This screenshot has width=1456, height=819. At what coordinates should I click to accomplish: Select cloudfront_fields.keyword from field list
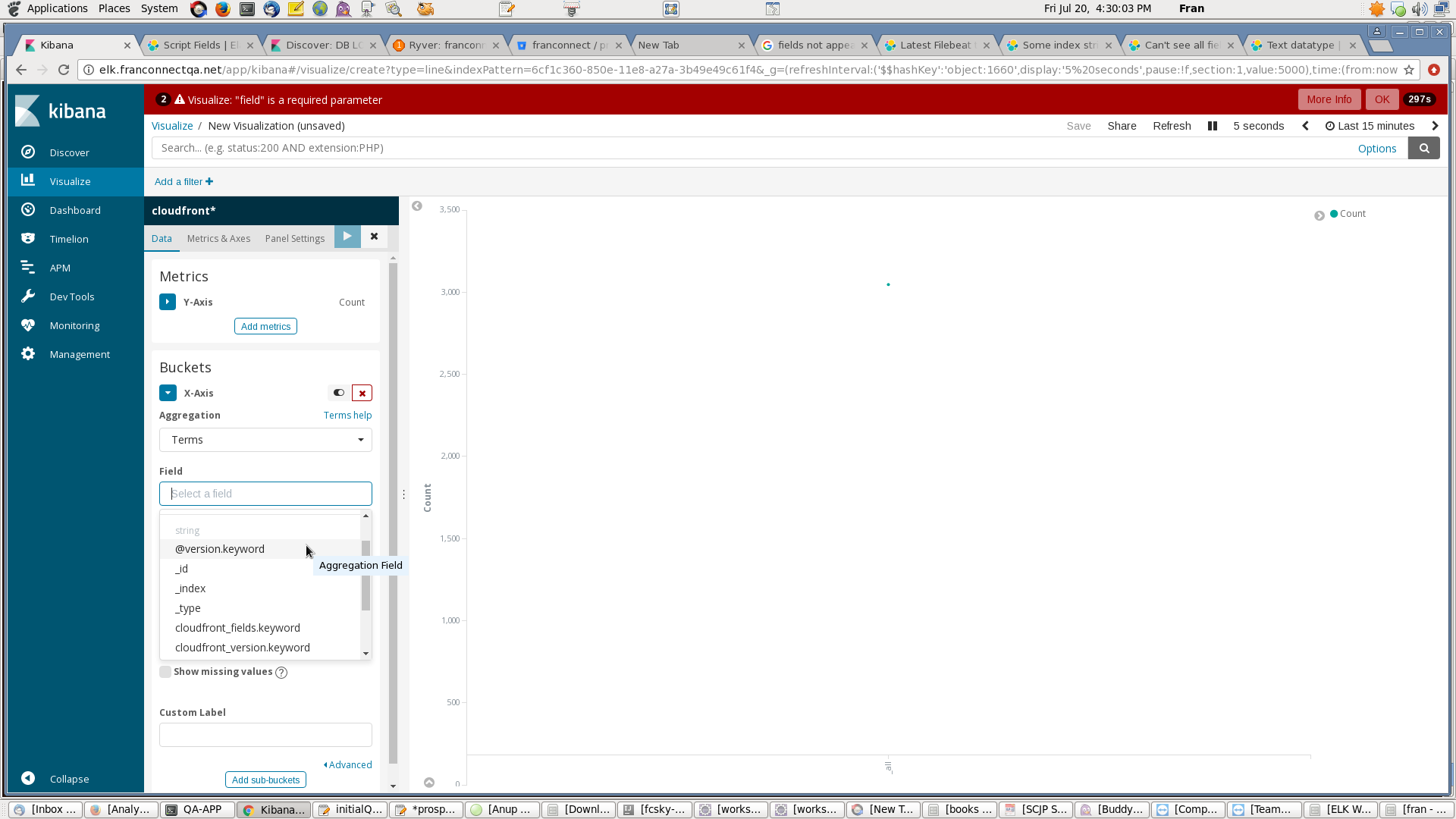click(237, 628)
